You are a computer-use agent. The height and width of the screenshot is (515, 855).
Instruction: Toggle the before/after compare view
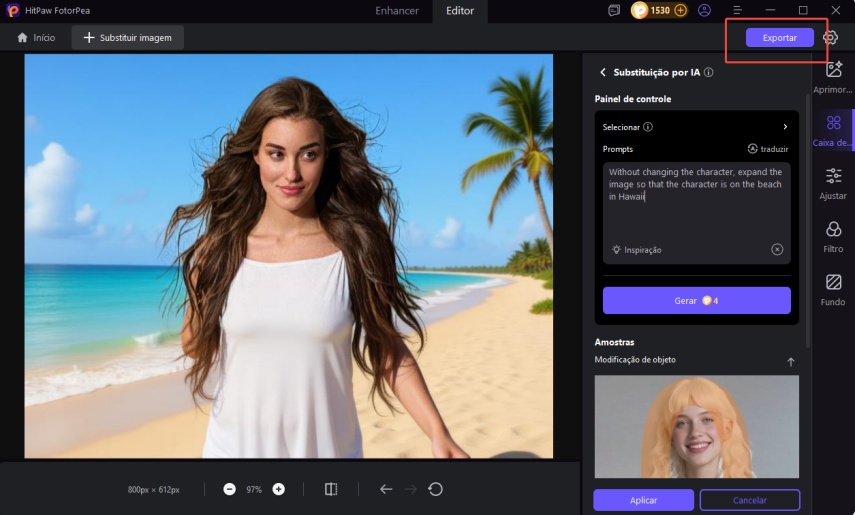pyautogui.click(x=331, y=489)
